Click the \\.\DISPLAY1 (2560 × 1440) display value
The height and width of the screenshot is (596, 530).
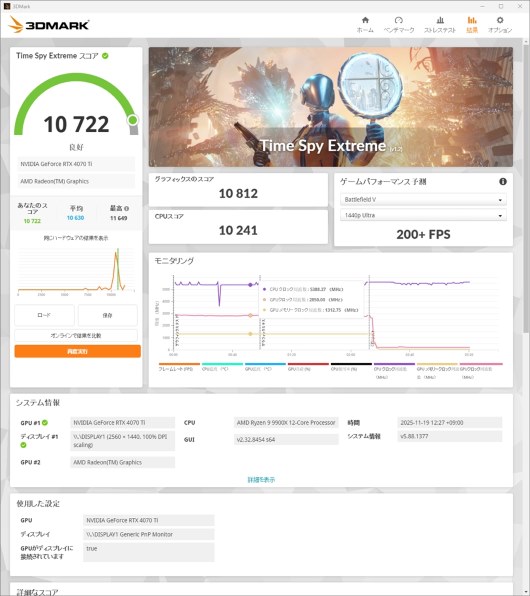coord(122,441)
